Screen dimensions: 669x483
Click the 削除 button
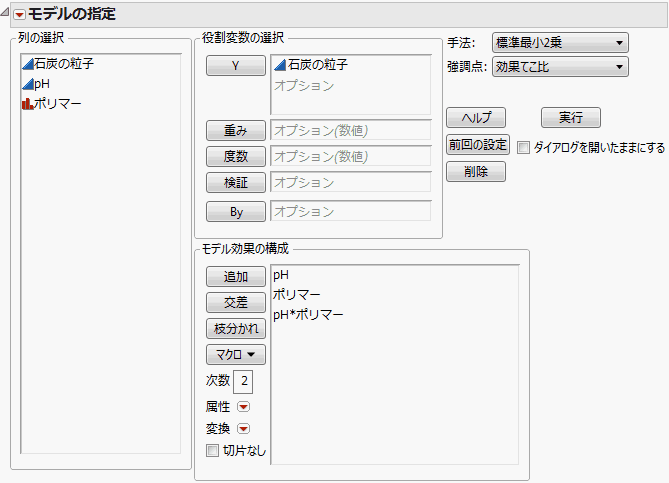(x=476, y=172)
